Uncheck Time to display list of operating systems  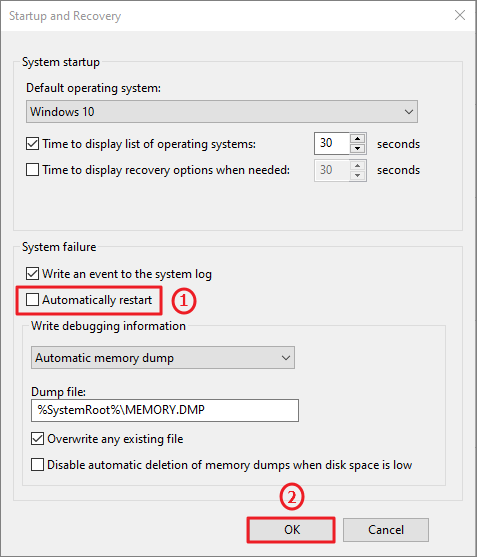32,144
